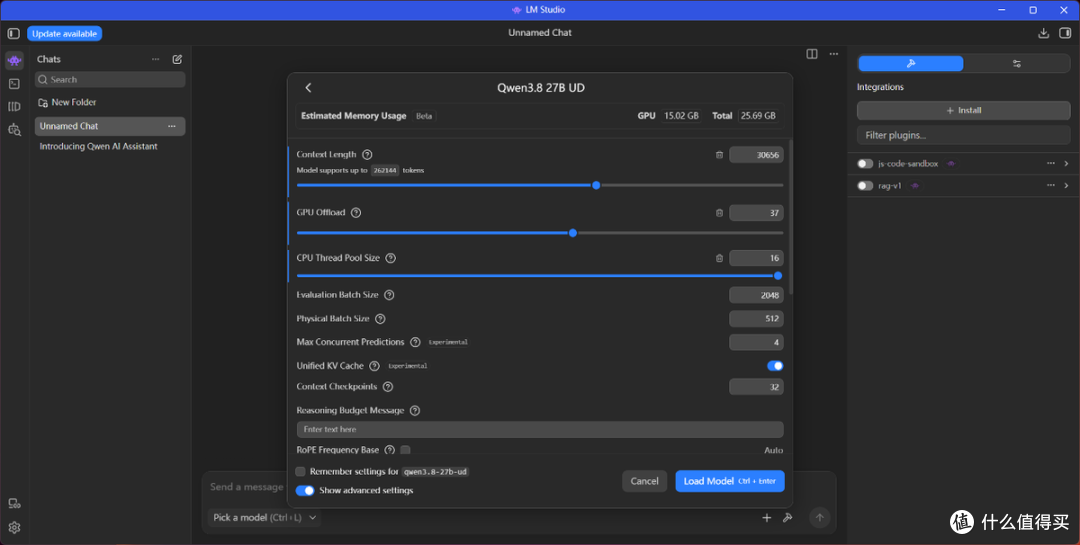Open the Discover models search icon
This screenshot has height=545, width=1080.
pos(14,129)
